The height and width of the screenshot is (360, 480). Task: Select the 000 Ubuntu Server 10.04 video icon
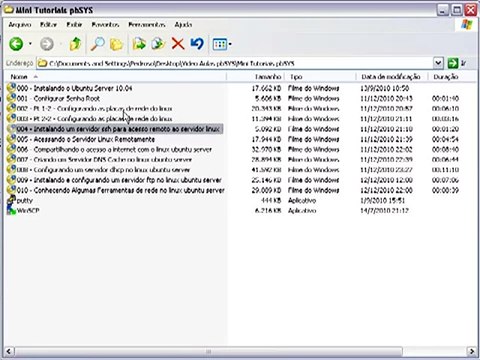11,88
